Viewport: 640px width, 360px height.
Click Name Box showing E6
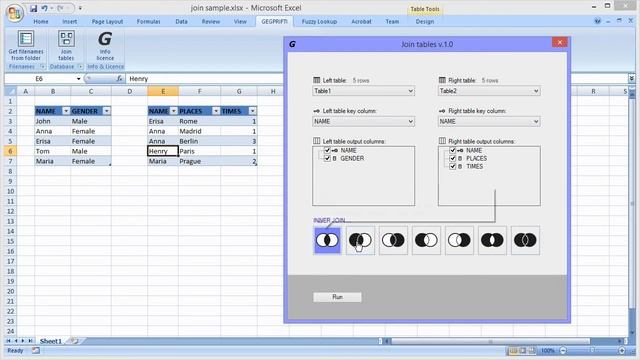coord(40,79)
